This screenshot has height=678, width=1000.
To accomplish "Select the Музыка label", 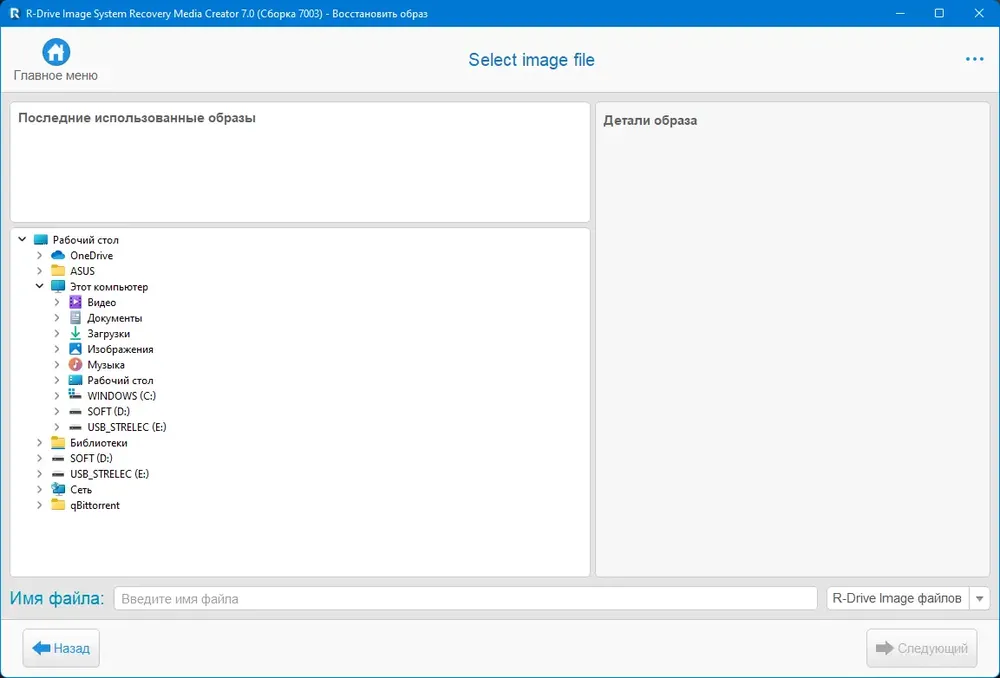I will tap(106, 365).
